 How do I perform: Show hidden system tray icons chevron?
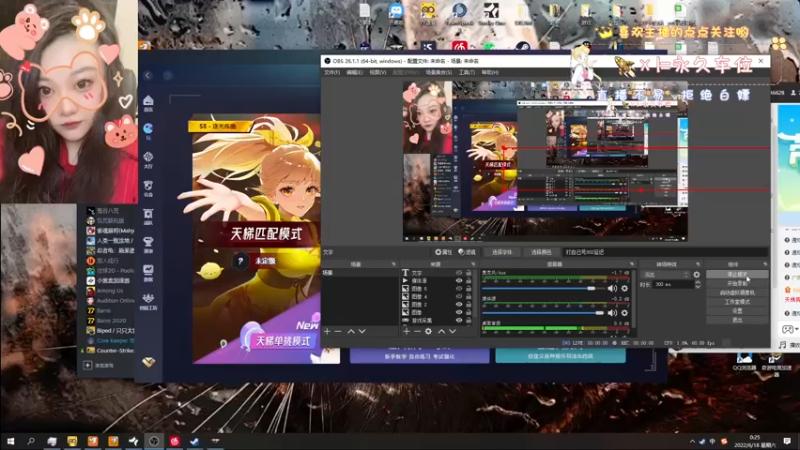pyautogui.click(x=692, y=442)
